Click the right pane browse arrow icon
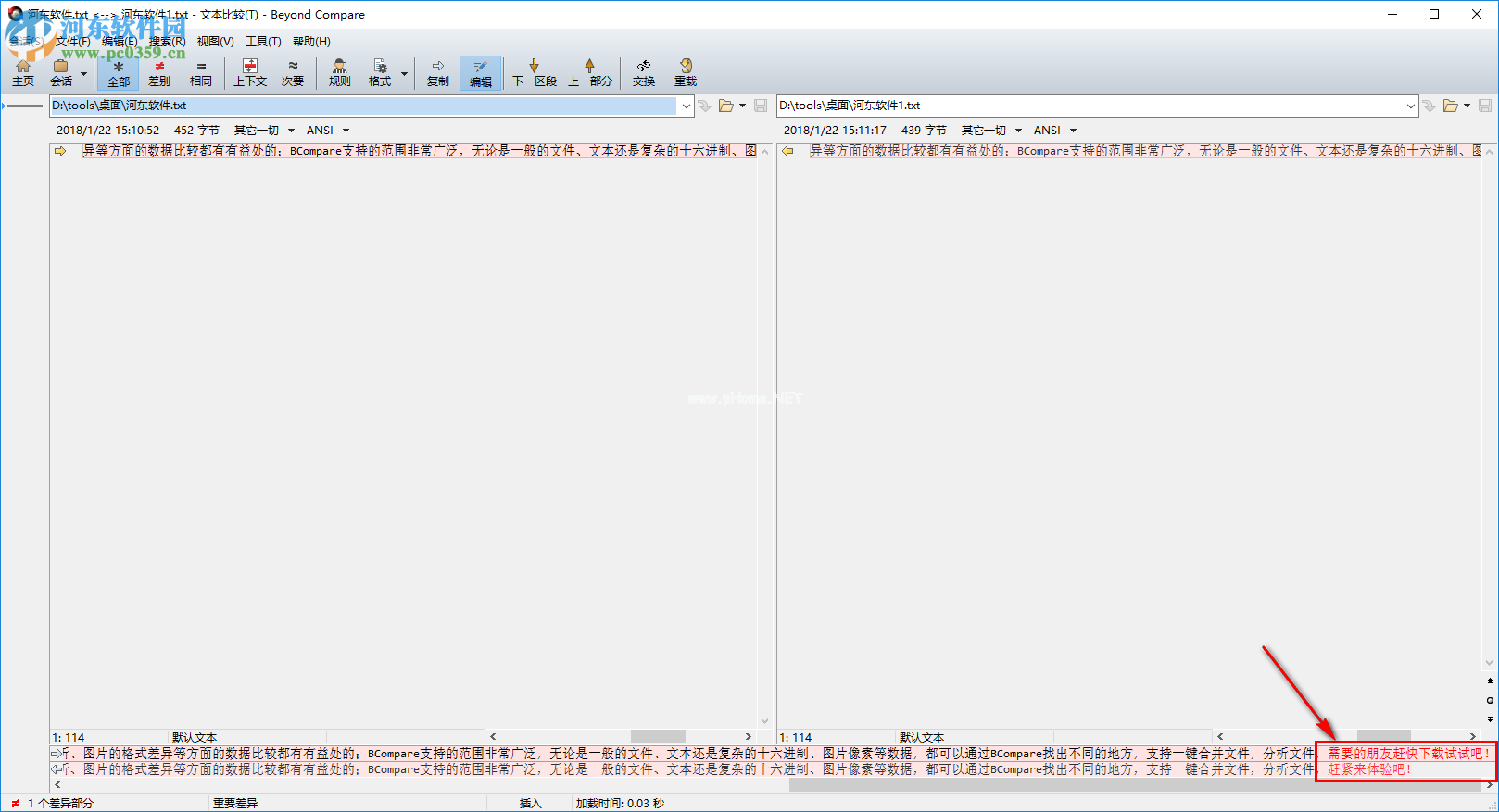 pos(1430,106)
